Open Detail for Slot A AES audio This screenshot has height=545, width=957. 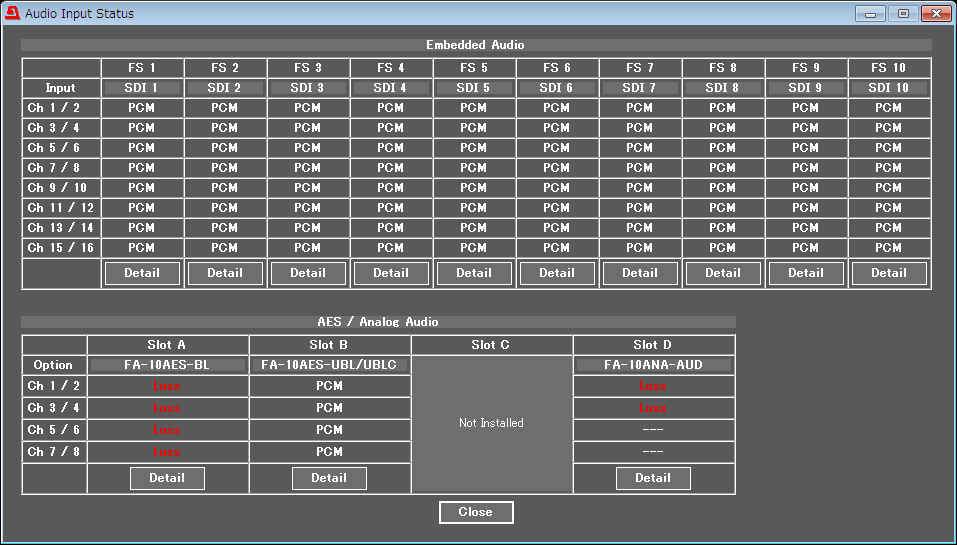coord(167,478)
